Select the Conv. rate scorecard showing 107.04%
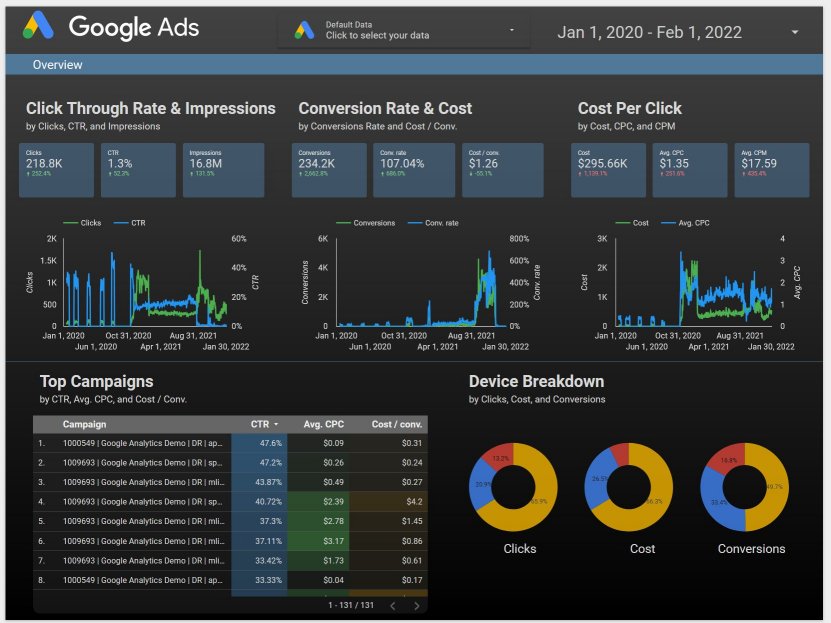831x623 pixels. click(414, 170)
